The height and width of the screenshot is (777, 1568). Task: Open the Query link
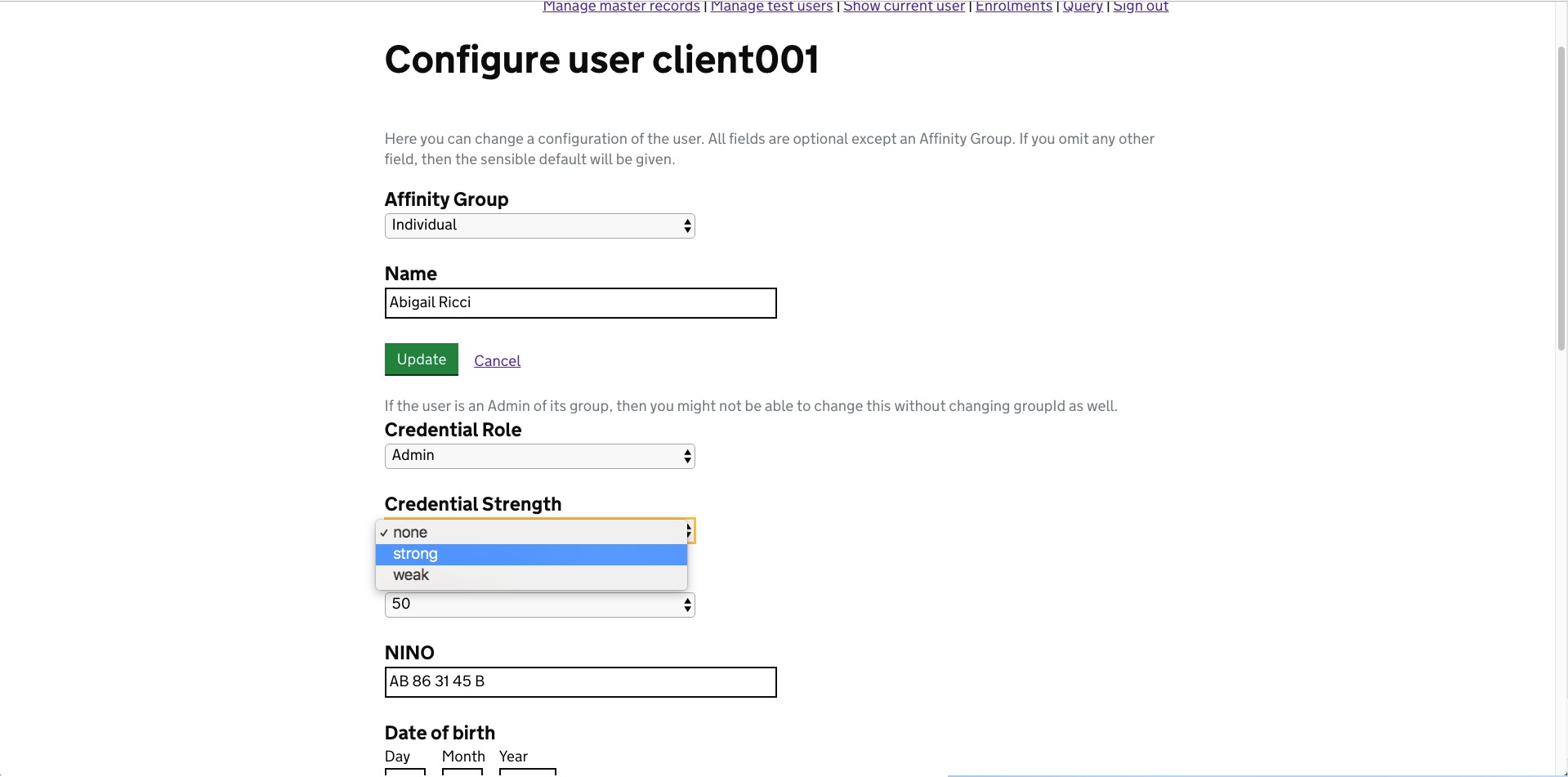1083,7
